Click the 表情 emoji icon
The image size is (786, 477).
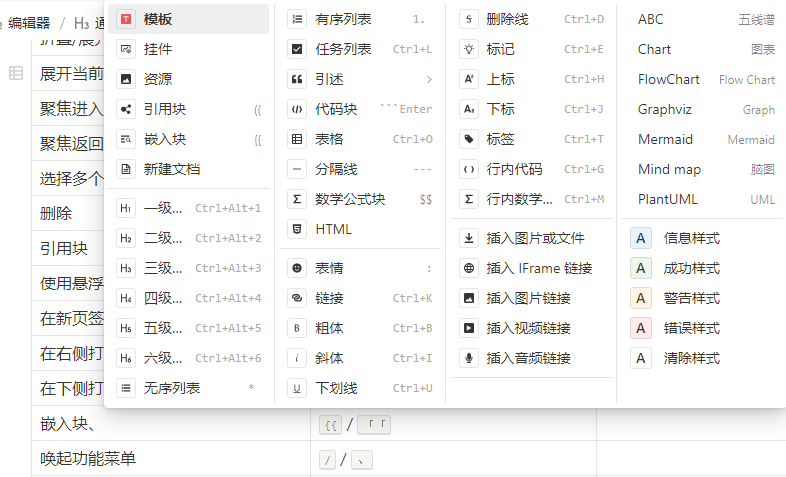point(297,268)
